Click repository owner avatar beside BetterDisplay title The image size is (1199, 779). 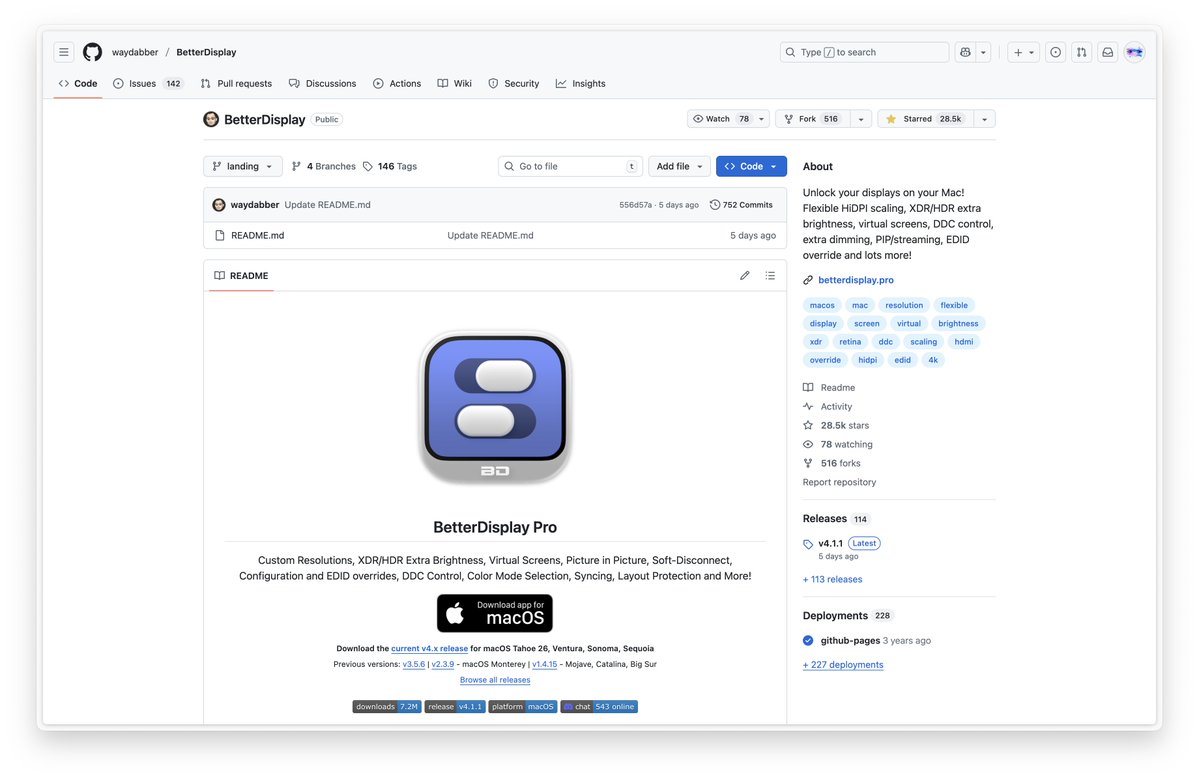click(211, 119)
